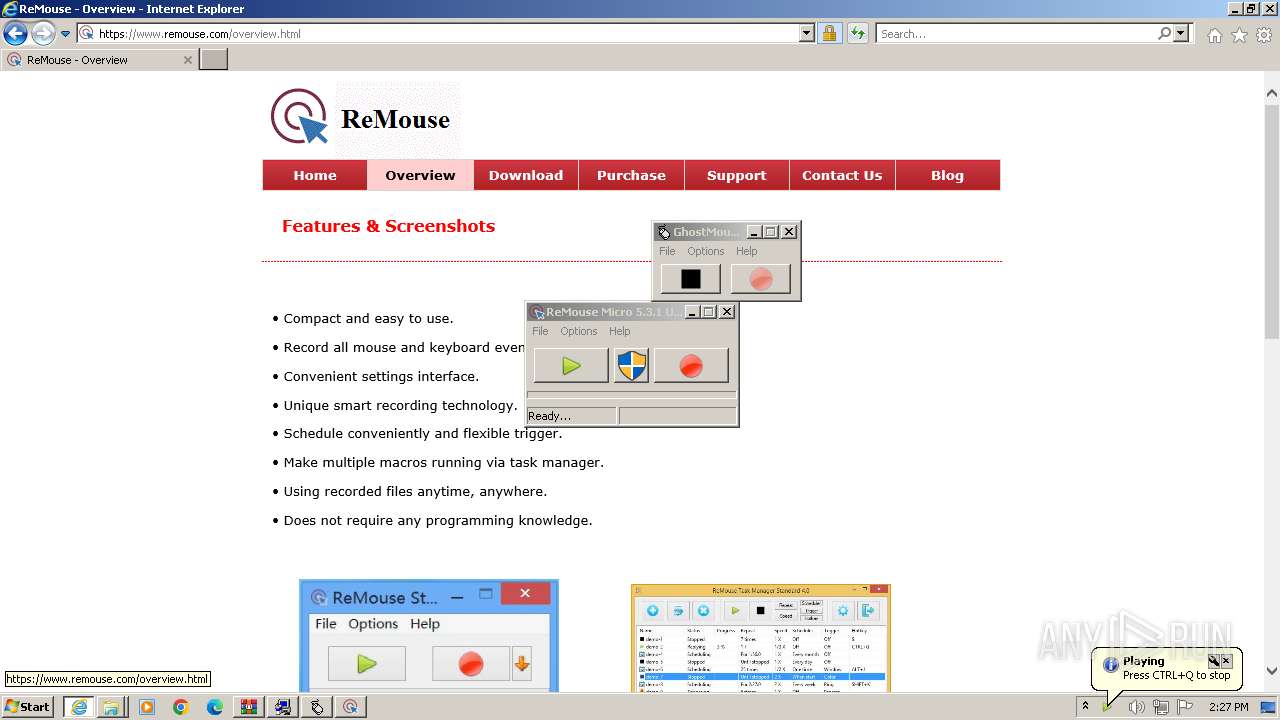Image resolution: width=1280 pixels, height=720 pixels.
Task: Open the Contact Us page tab
Action: click(x=842, y=175)
